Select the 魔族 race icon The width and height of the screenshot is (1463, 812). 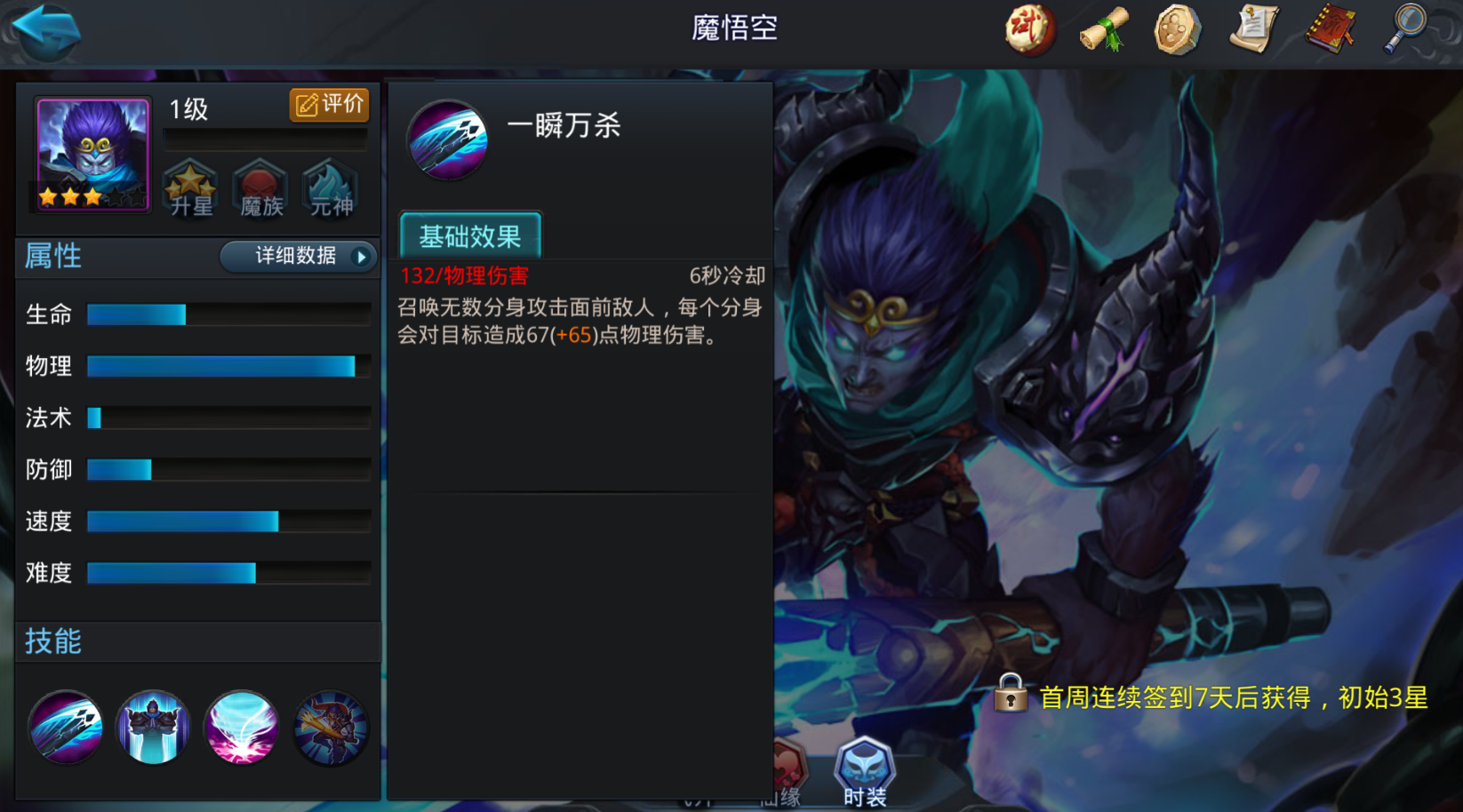point(260,187)
